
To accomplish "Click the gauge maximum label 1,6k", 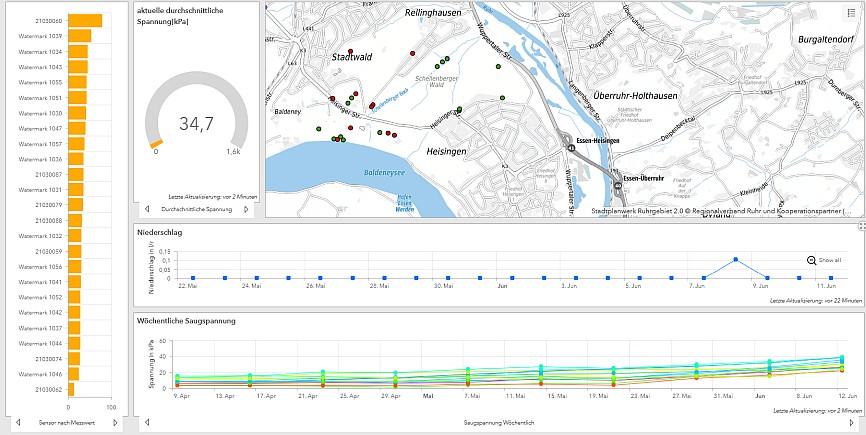I will 234,151.
